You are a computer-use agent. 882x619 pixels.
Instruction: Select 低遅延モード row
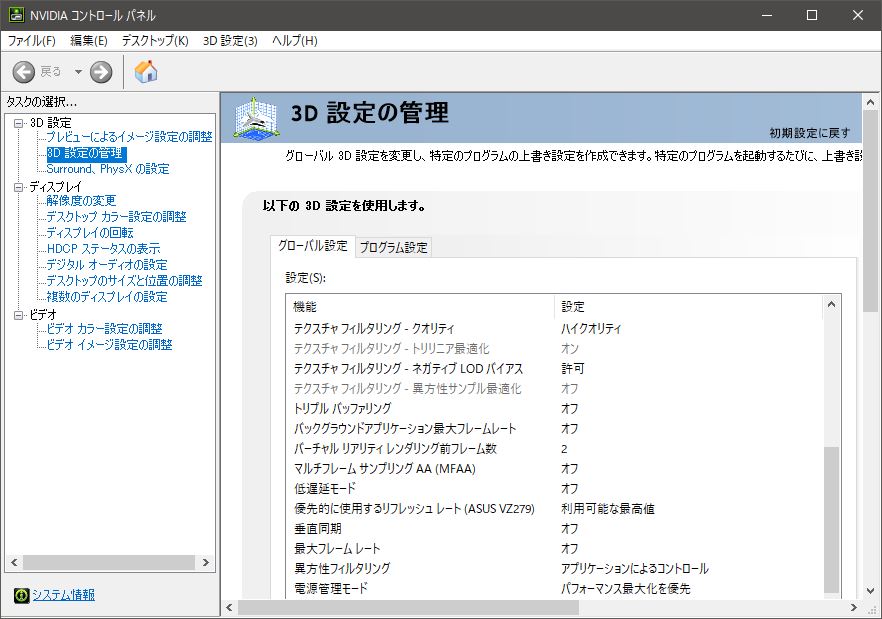pyautogui.click(x=554, y=489)
